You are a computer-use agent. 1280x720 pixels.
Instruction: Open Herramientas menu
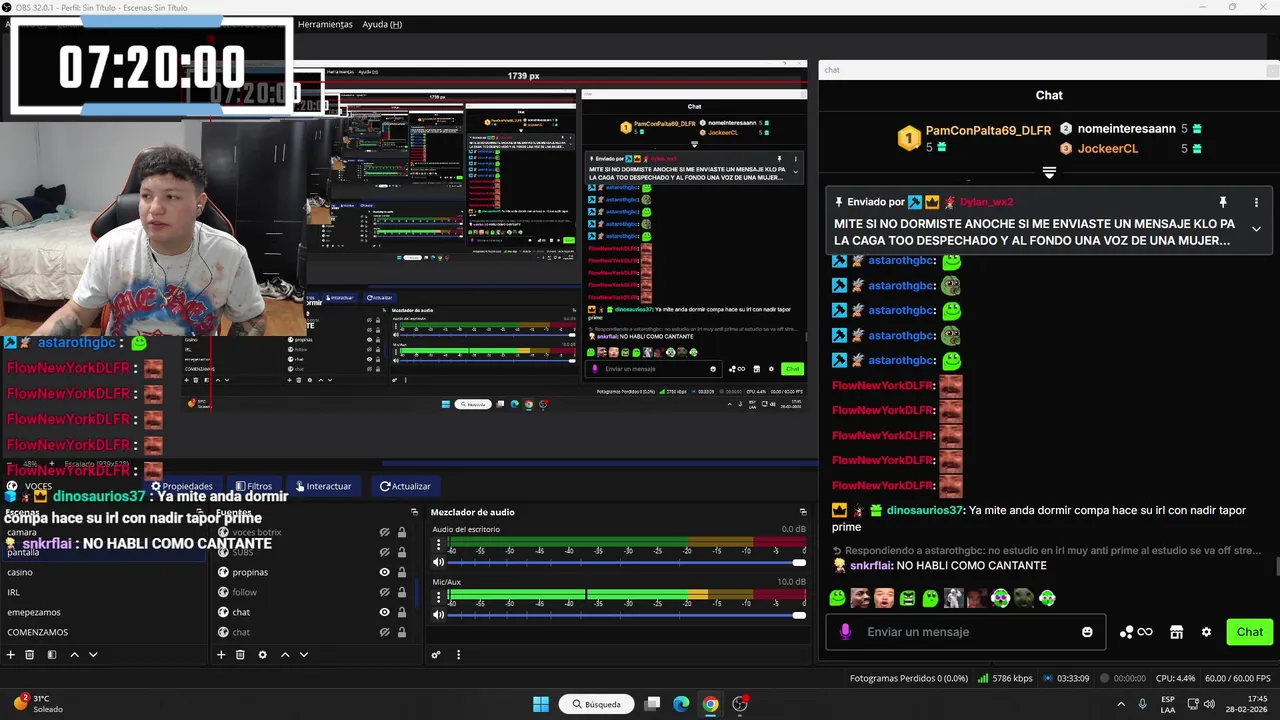(x=325, y=24)
